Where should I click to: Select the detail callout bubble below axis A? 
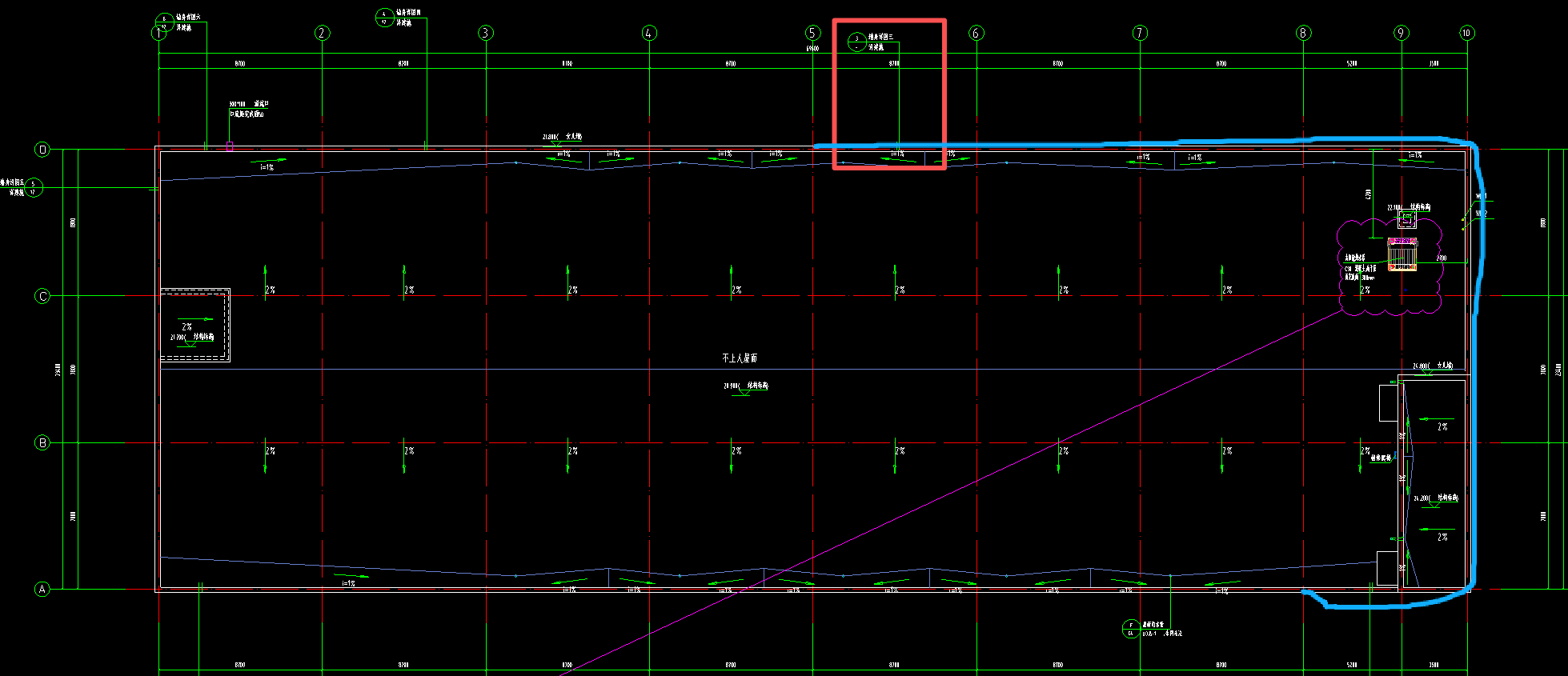(1130, 629)
